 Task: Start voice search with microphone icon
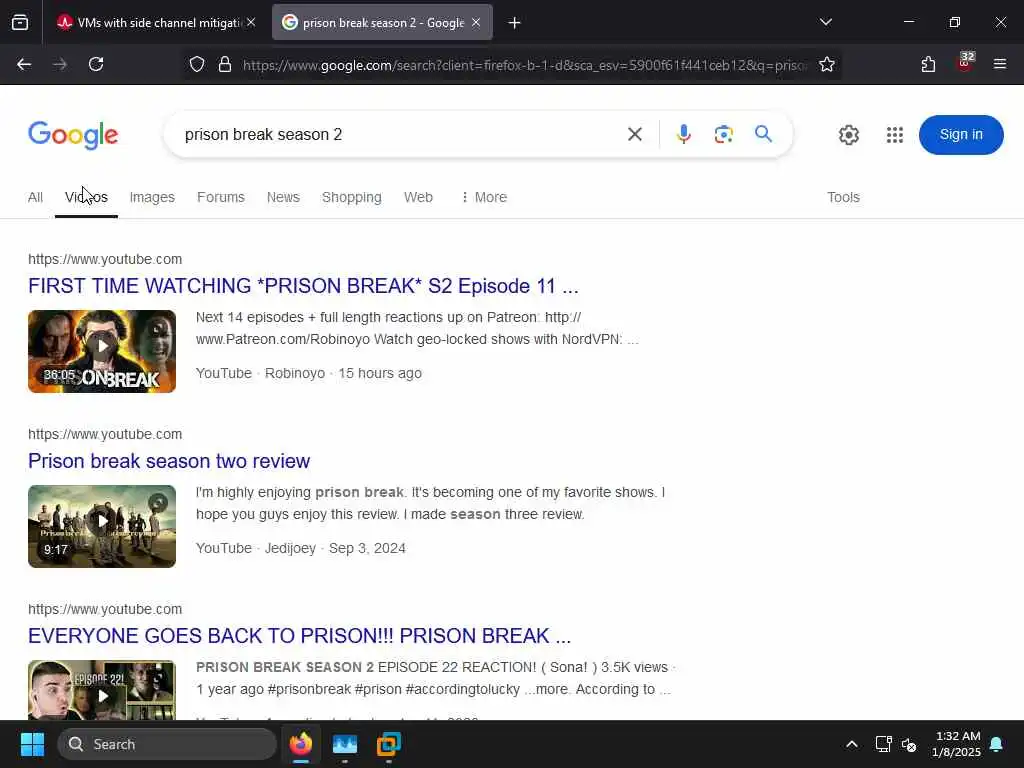tap(684, 135)
